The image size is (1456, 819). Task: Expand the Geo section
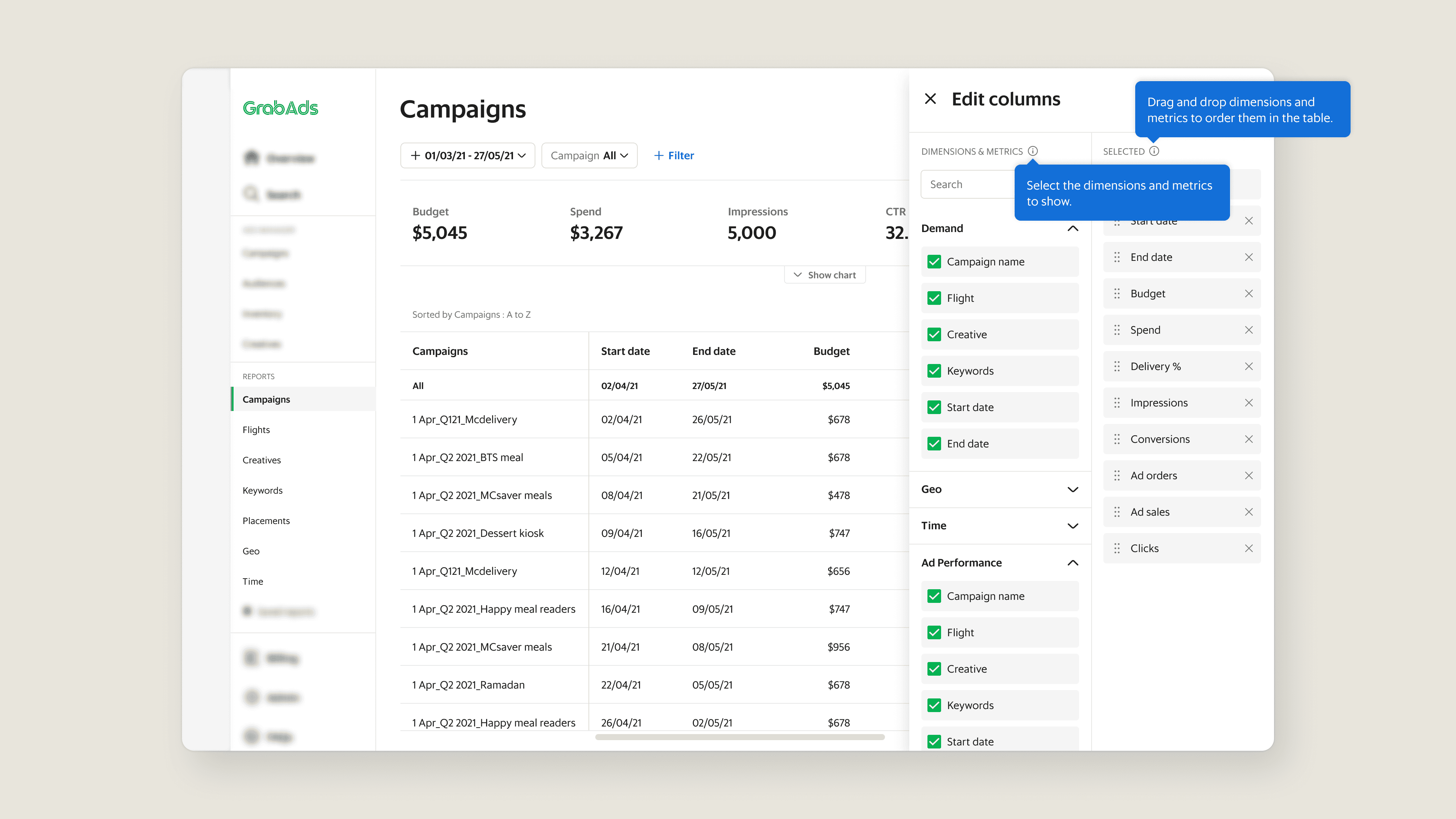[x=1072, y=490]
